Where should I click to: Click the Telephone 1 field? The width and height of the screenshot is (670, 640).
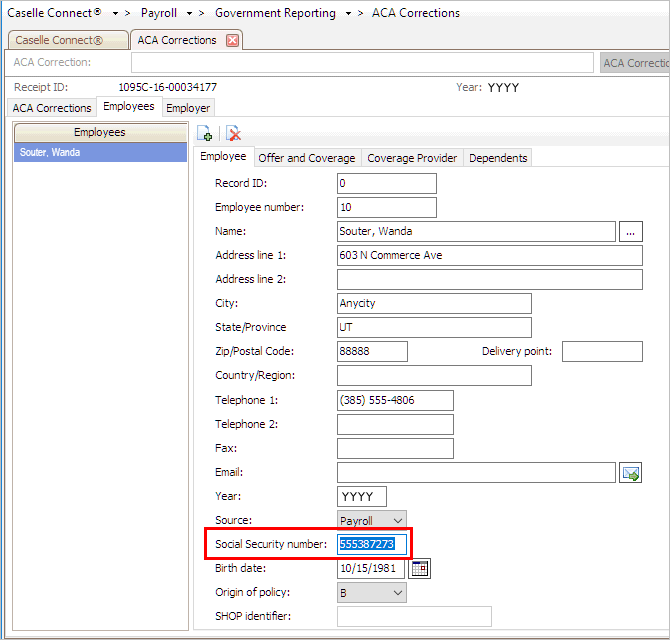coord(395,400)
